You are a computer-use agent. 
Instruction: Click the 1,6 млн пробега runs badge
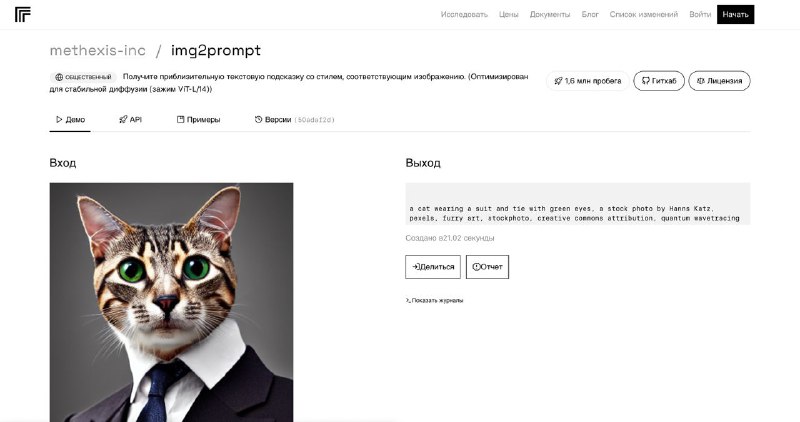pos(588,81)
